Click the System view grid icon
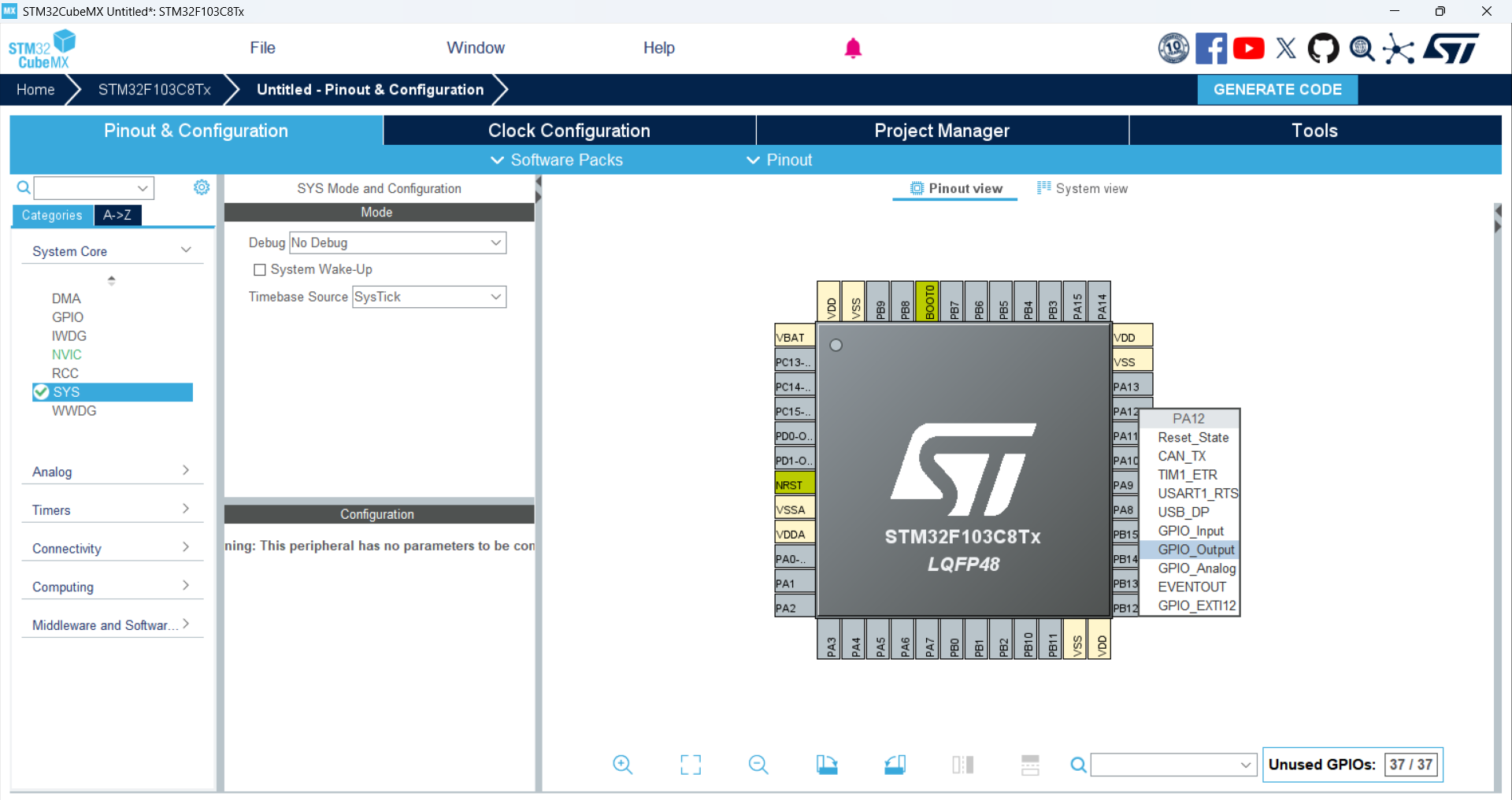 pos(1044,187)
